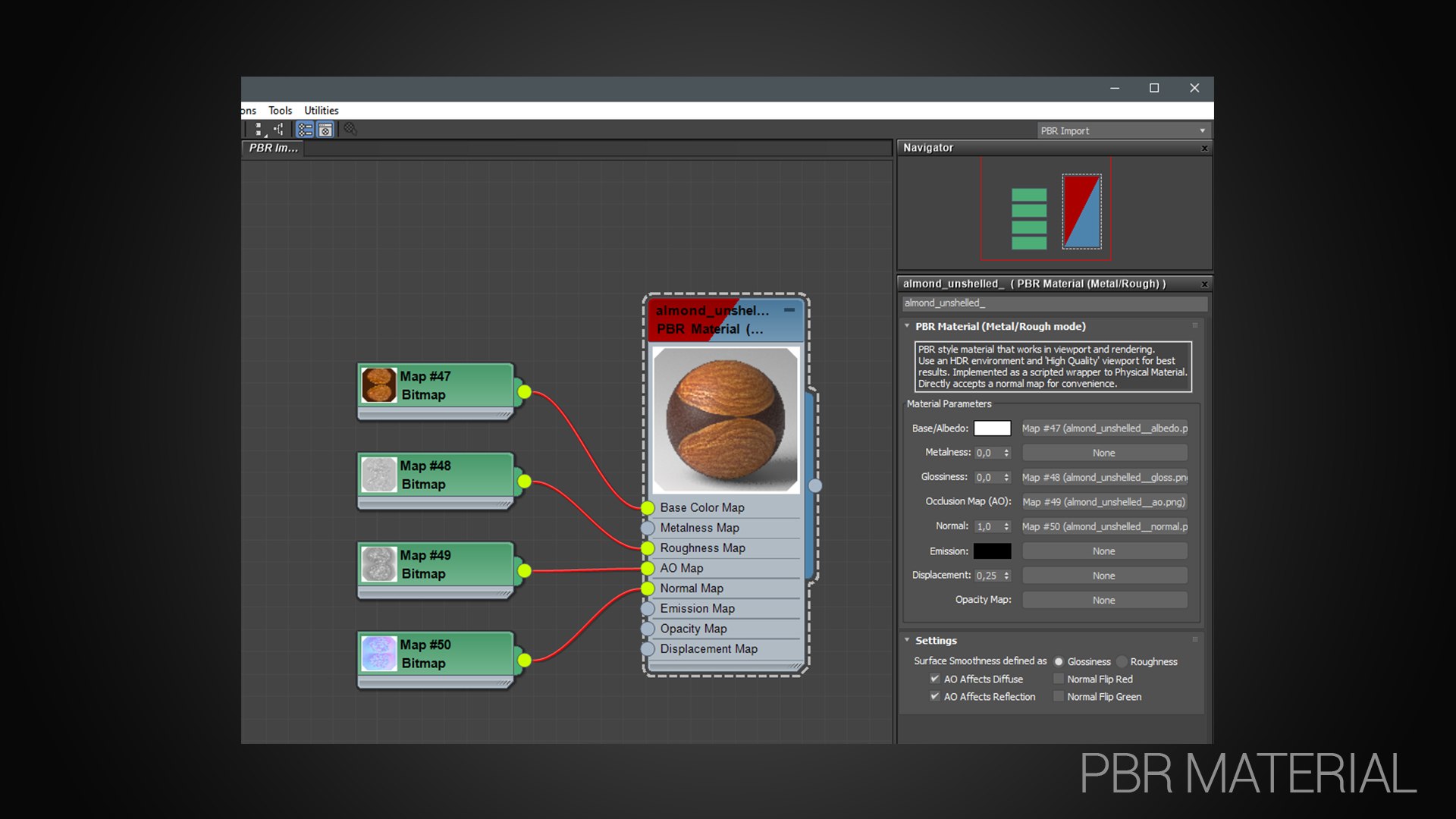Image resolution: width=1456 pixels, height=819 pixels.
Task: Uncheck AO Affects Reflection
Action: coord(935,696)
